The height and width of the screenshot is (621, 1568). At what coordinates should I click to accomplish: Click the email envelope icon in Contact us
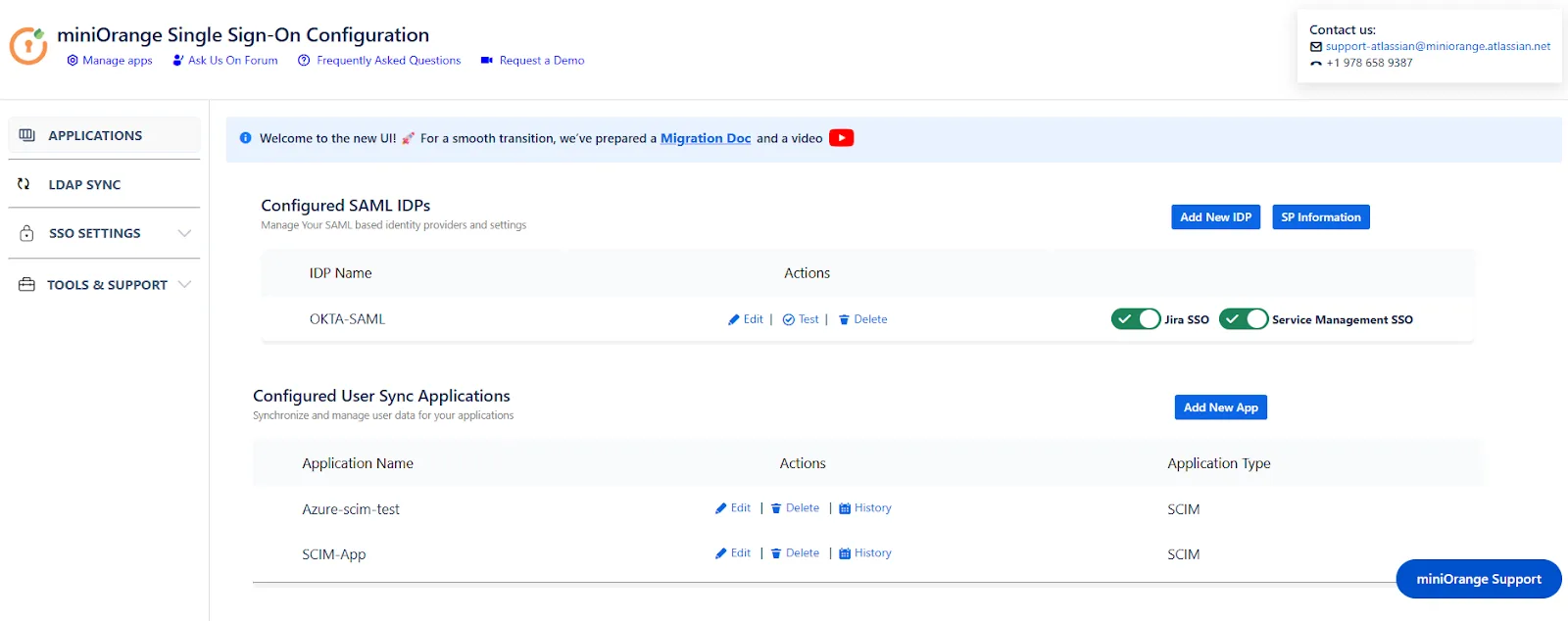coord(1316,47)
